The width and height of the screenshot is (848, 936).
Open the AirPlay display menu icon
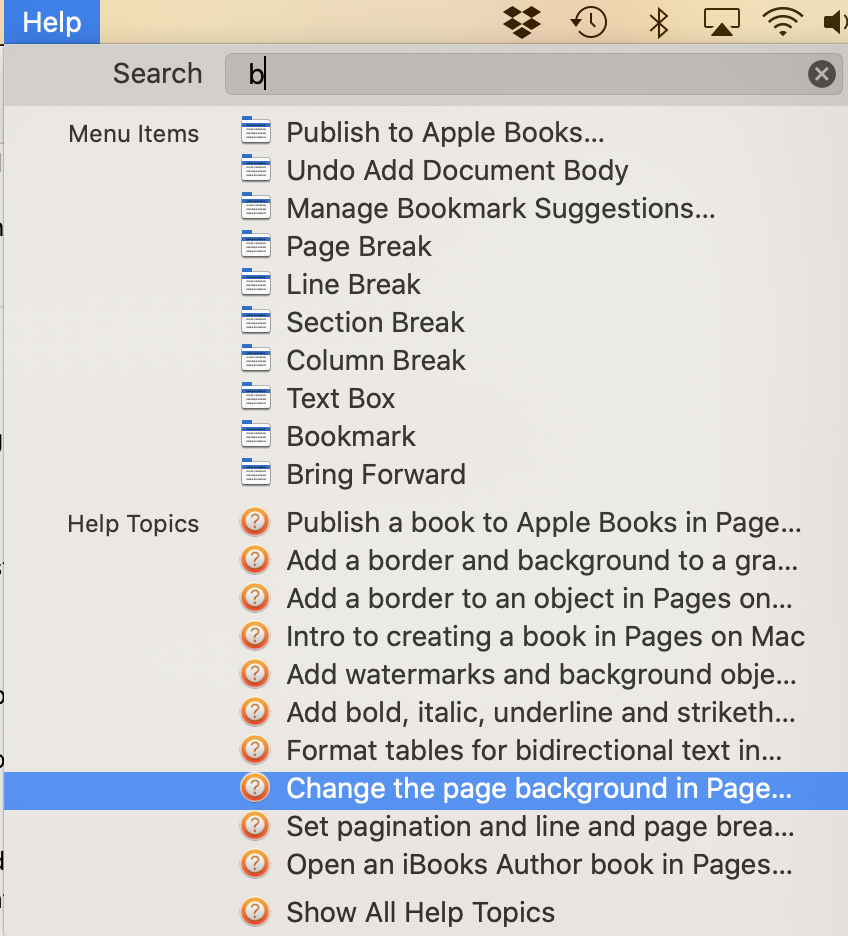tap(721, 22)
